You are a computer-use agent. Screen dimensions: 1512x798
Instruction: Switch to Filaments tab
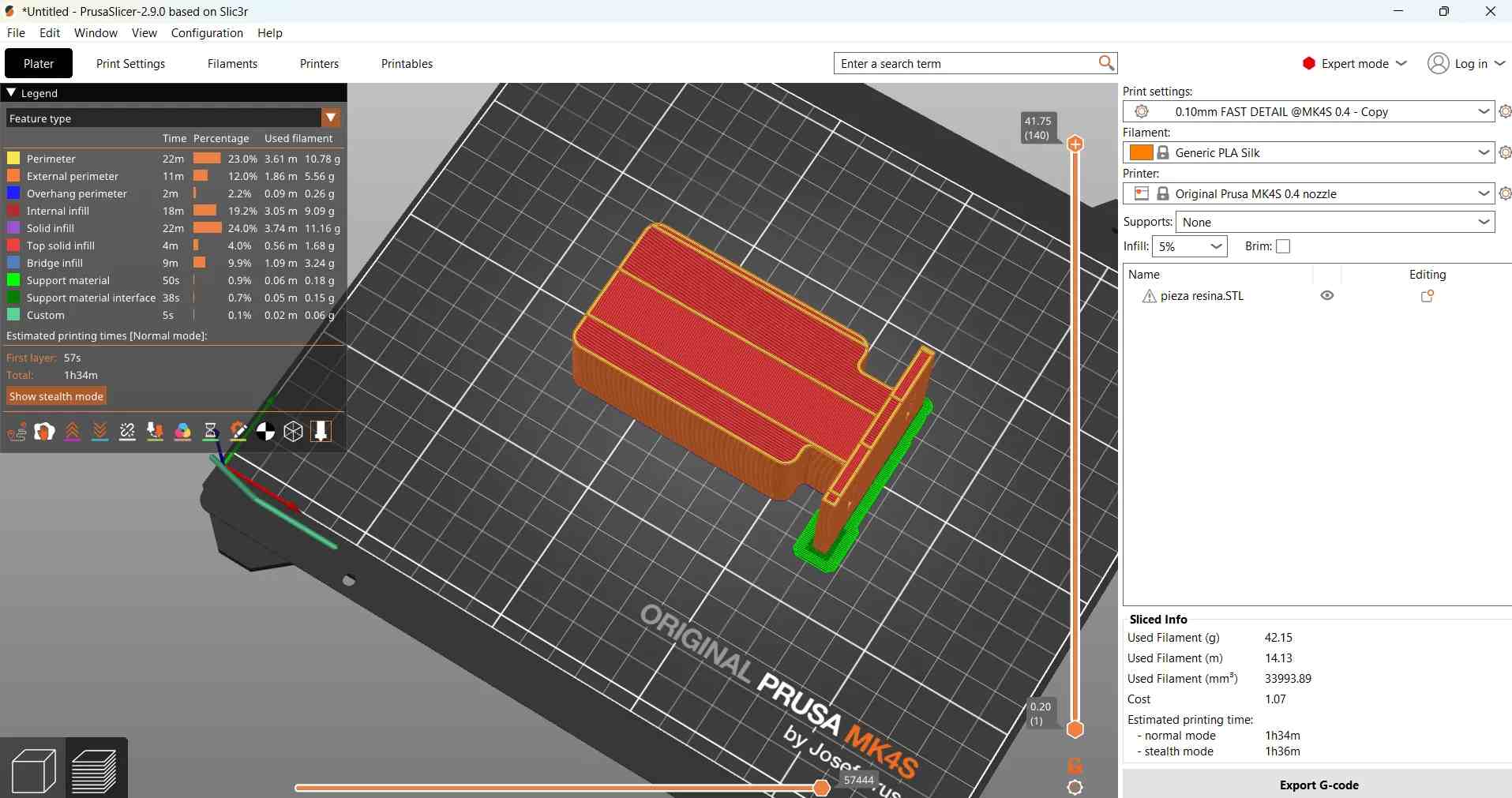232,63
